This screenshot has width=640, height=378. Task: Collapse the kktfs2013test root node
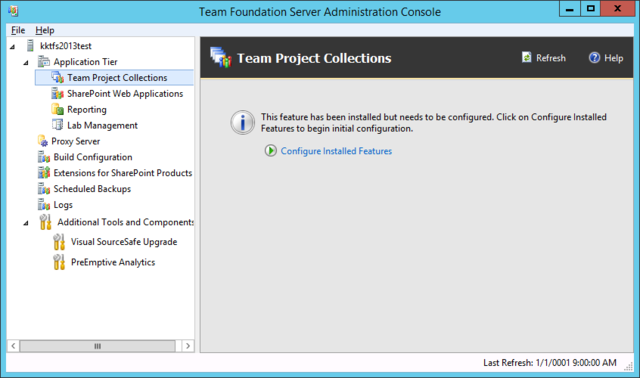(13, 47)
